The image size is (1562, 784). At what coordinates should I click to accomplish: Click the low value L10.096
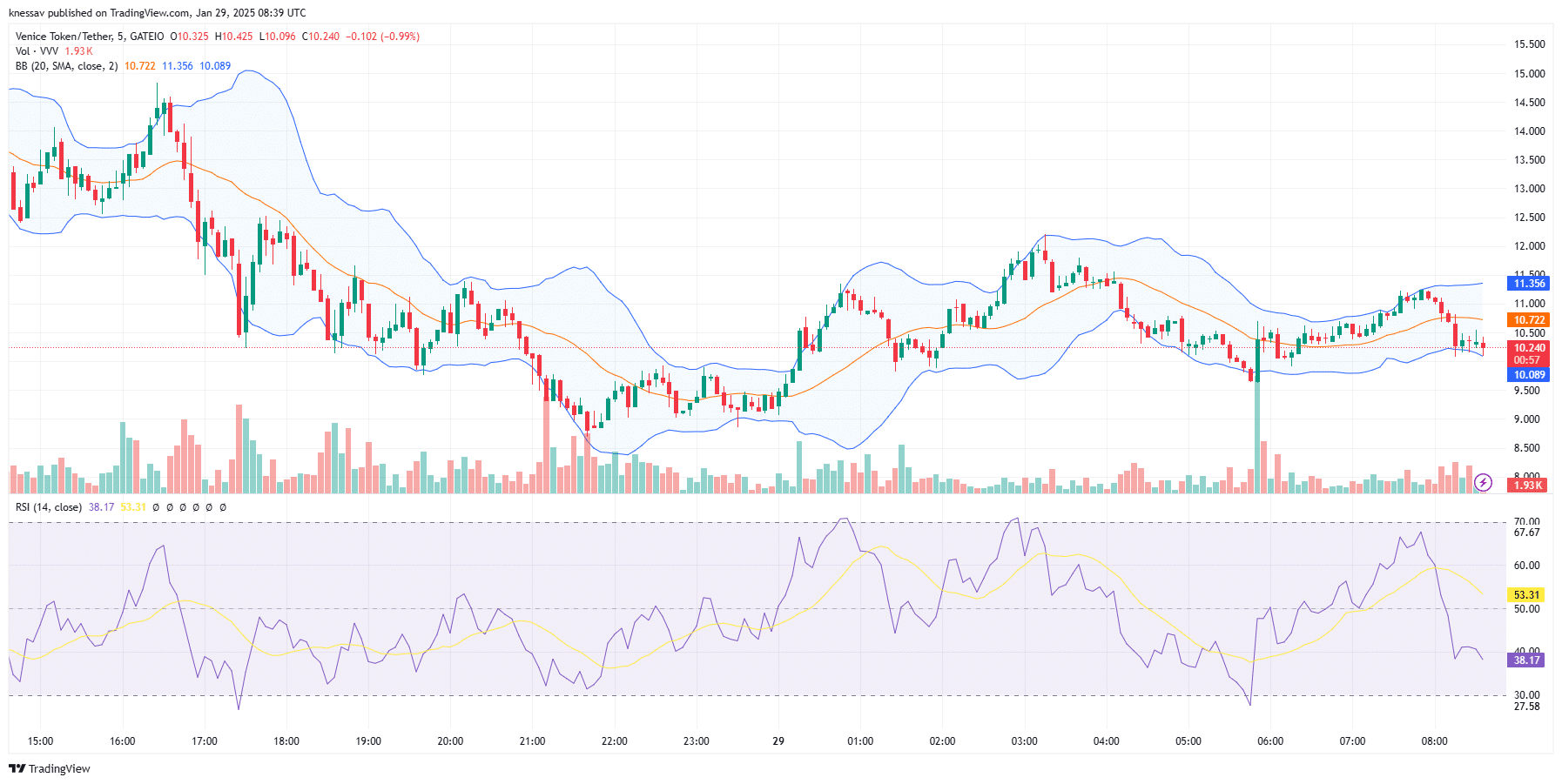pyautogui.click(x=278, y=37)
